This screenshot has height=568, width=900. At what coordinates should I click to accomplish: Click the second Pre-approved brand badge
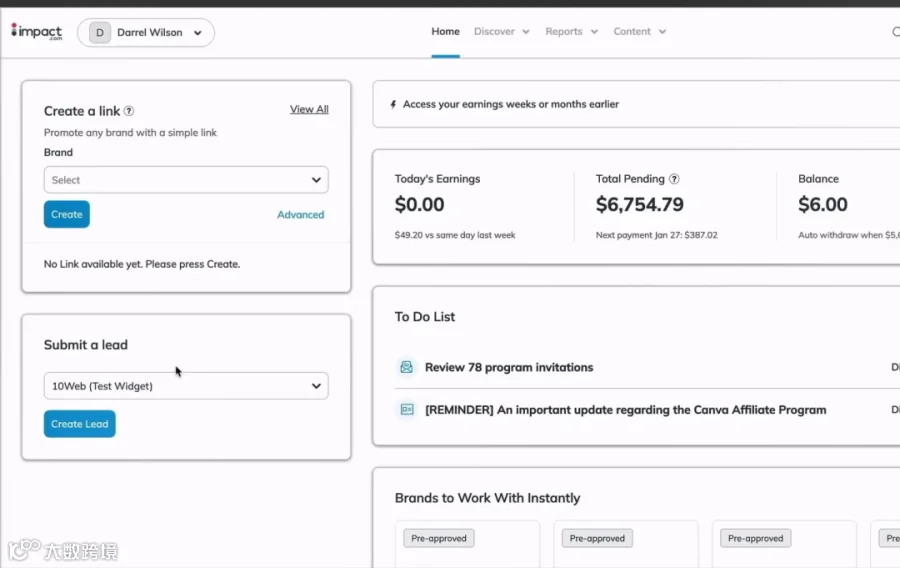597,538
